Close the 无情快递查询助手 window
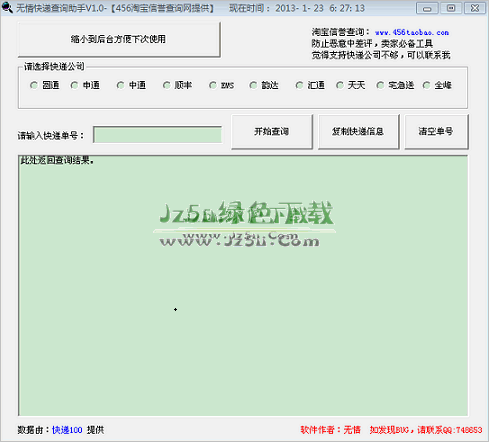 pos(475,8)
